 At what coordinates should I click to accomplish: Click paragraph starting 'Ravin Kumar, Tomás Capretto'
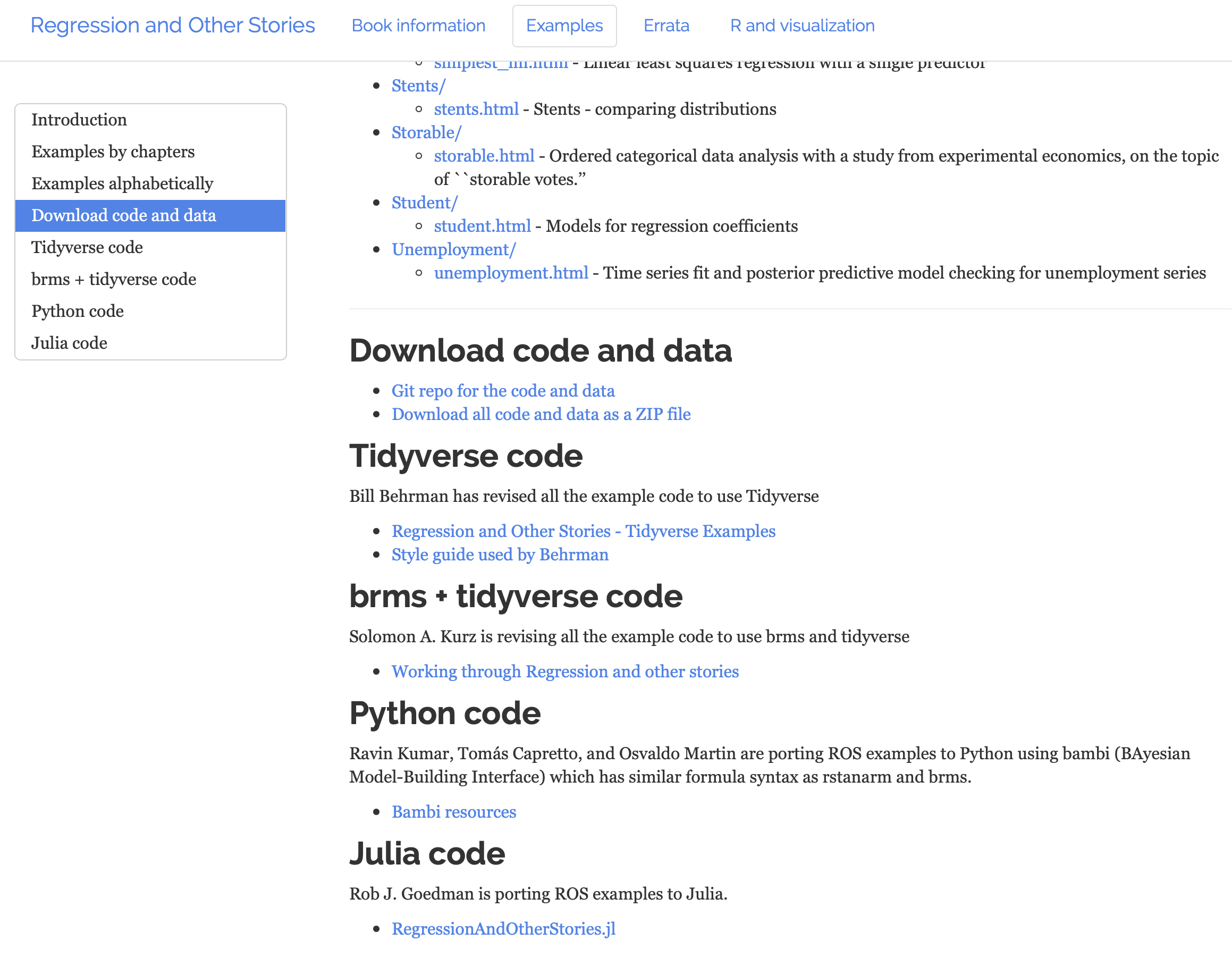coord(770,765)
